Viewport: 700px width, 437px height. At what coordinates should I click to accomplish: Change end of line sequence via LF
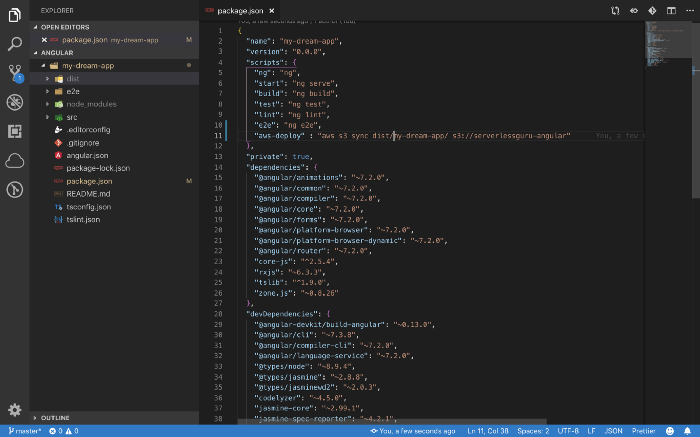[592, 431]
